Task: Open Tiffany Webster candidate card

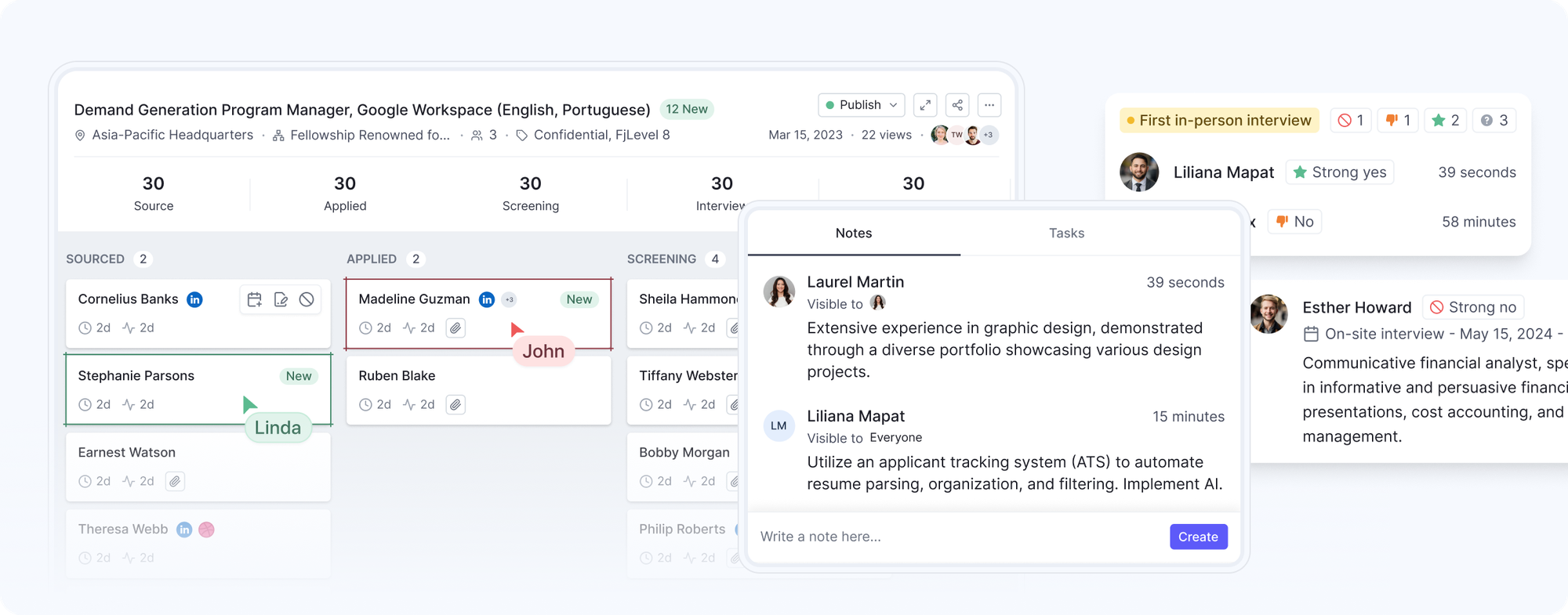Action: (x=684, y=390)
